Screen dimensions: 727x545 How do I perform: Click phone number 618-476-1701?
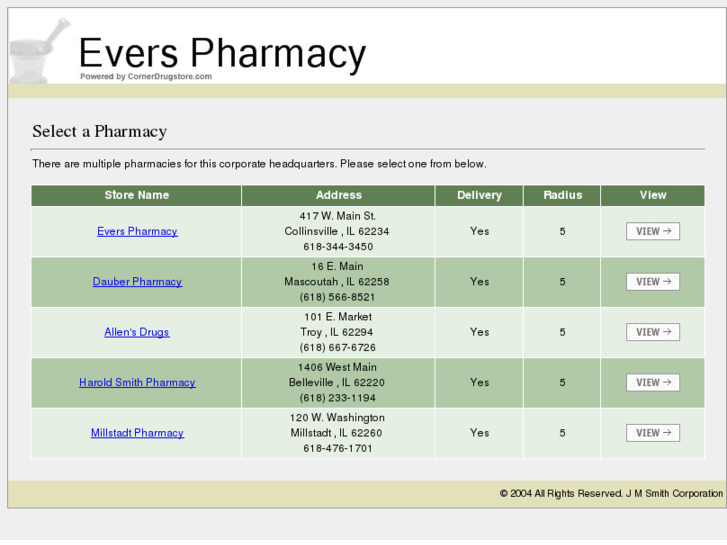pos(338,449)
